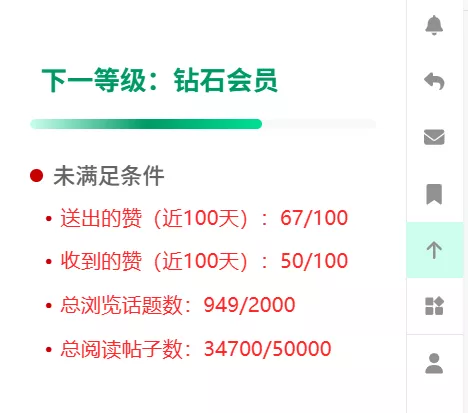This screenshot has height=413, width=468.
Task: Open the notifications bell icon
Action: (x=434, y=25)
